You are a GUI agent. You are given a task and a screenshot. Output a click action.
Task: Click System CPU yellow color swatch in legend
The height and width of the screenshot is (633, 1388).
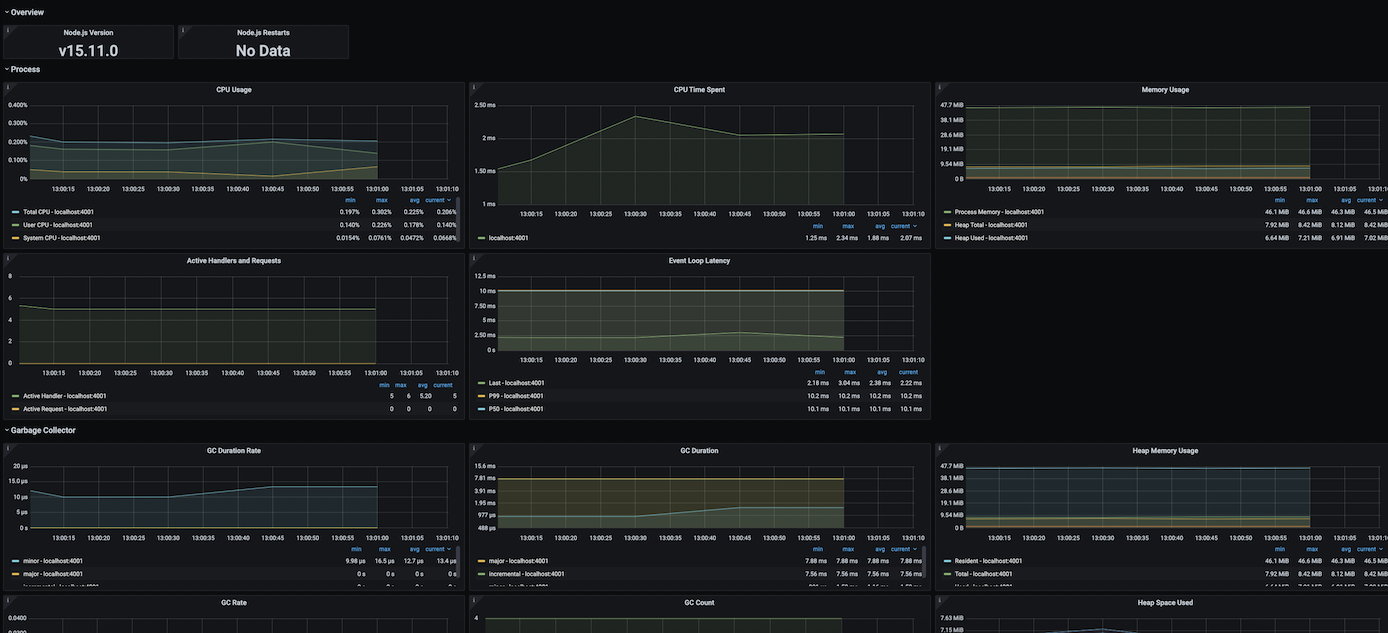pyautogui.click(x=15, y=238)
